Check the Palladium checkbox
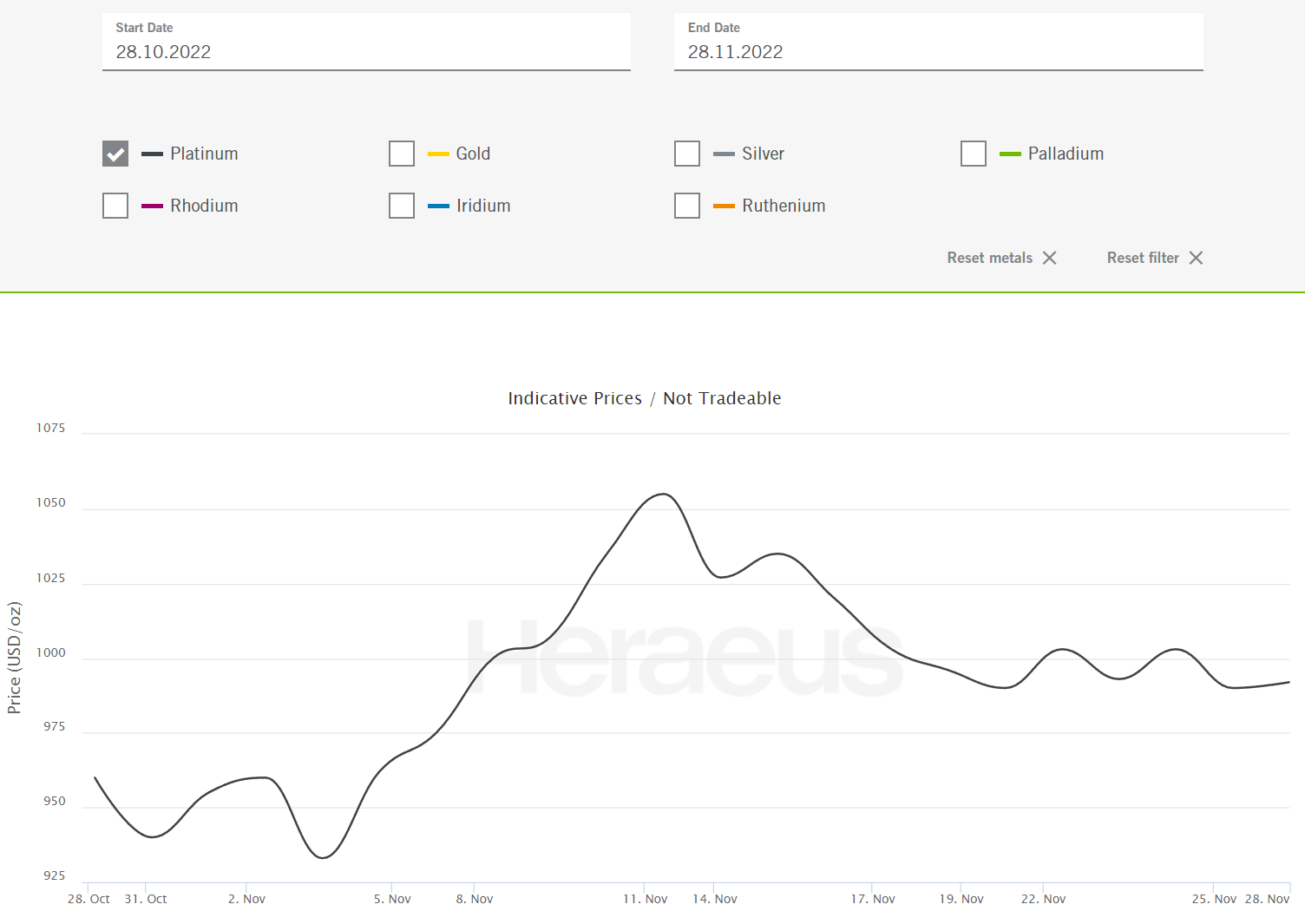1305x924 pixels. pos(974,154)
